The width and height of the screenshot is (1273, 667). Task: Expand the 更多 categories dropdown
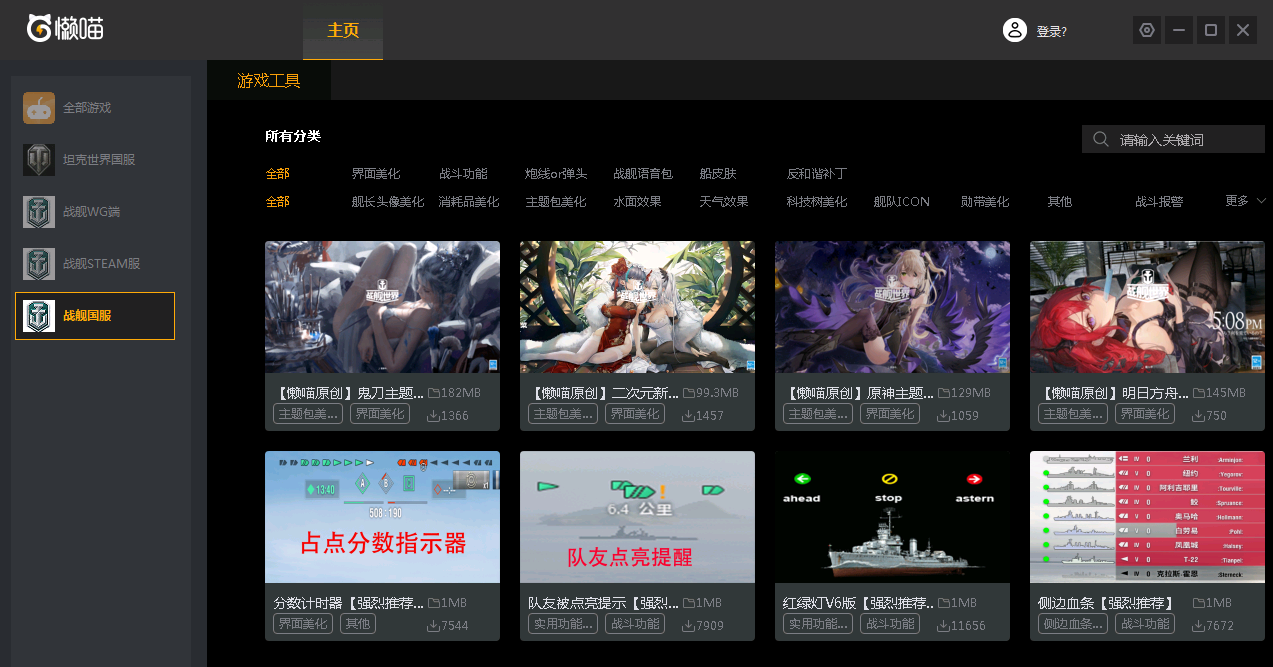click(x=1246, y=201)
